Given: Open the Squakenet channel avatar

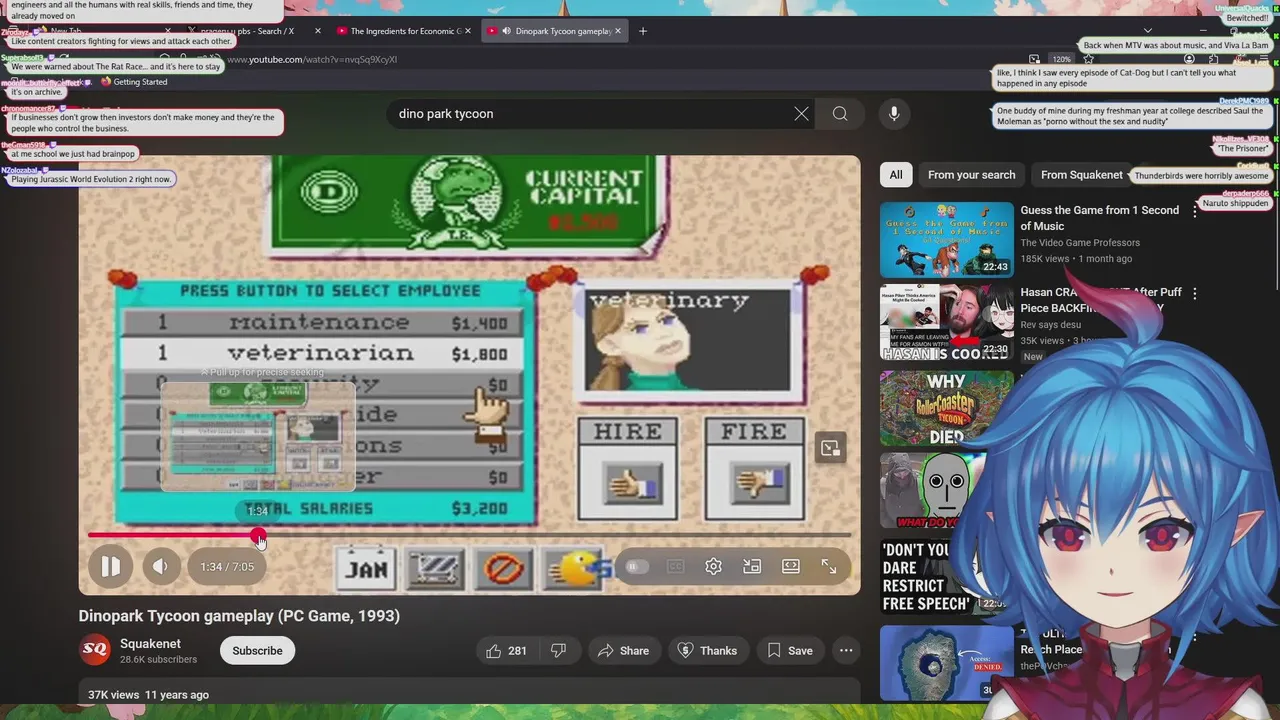Looking at the screenshot, I should [95, 651].
